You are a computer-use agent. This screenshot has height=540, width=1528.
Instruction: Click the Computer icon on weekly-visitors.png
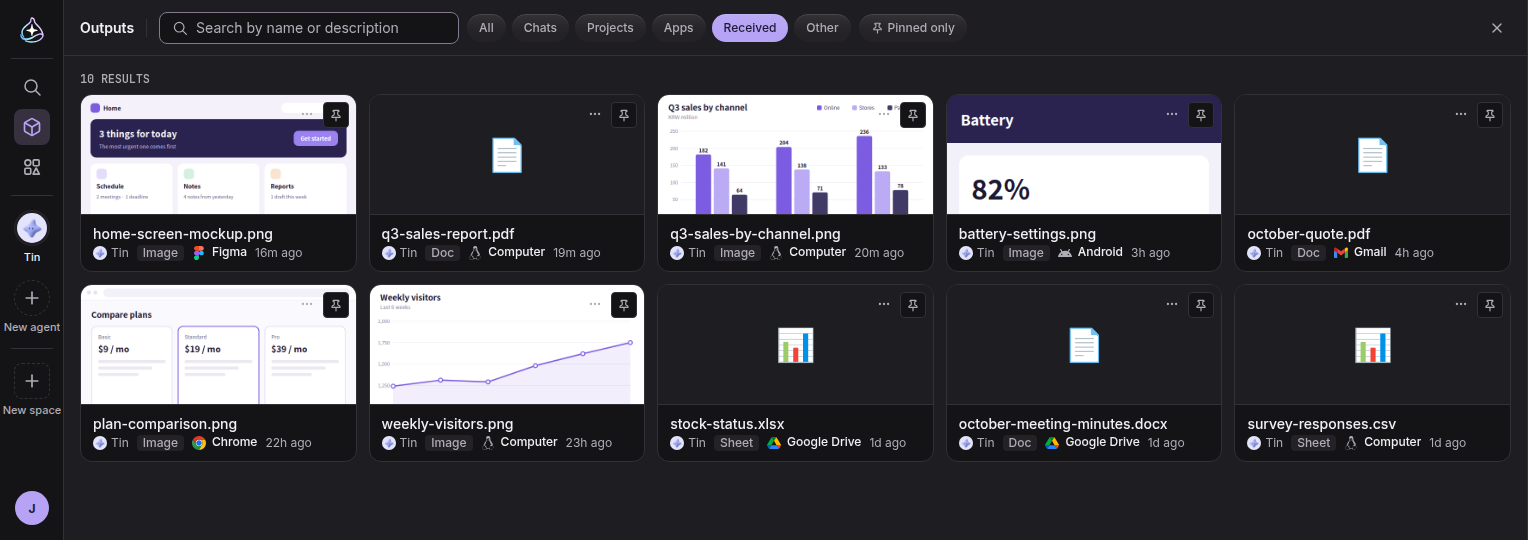point(488,443)
